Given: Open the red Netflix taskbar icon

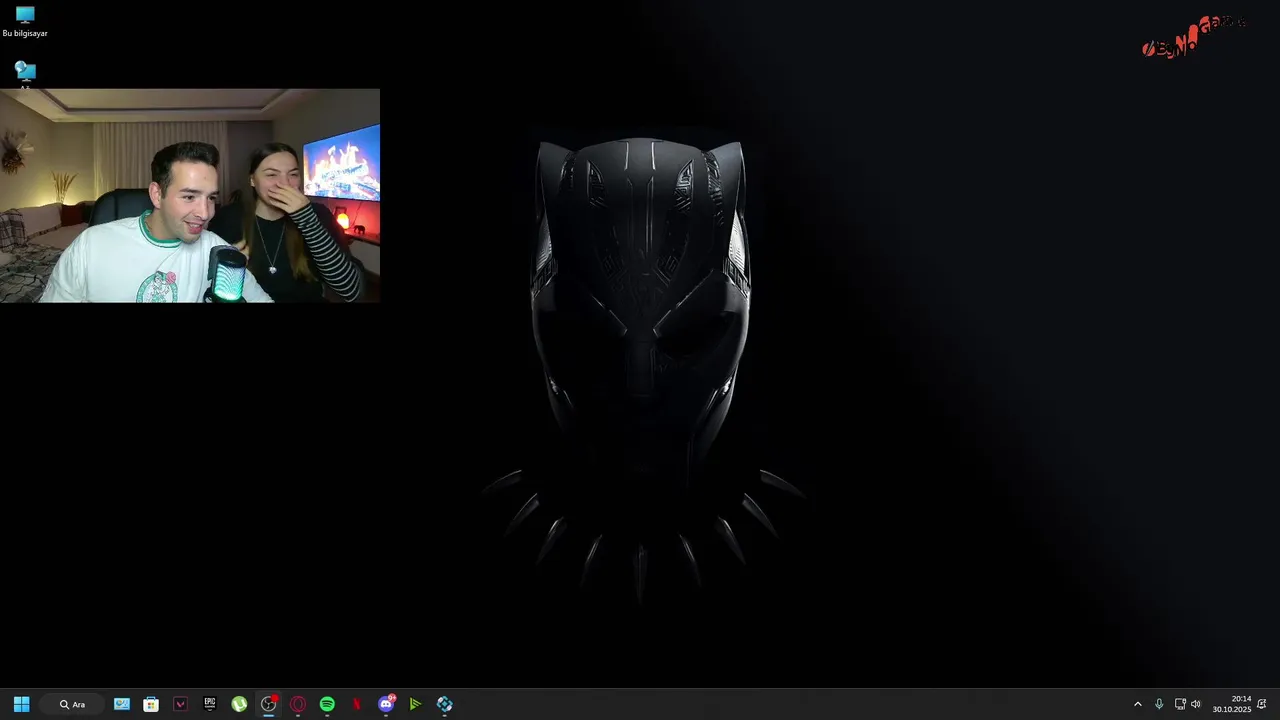Looking at the screenshot, I should click(x=357, y=704).
